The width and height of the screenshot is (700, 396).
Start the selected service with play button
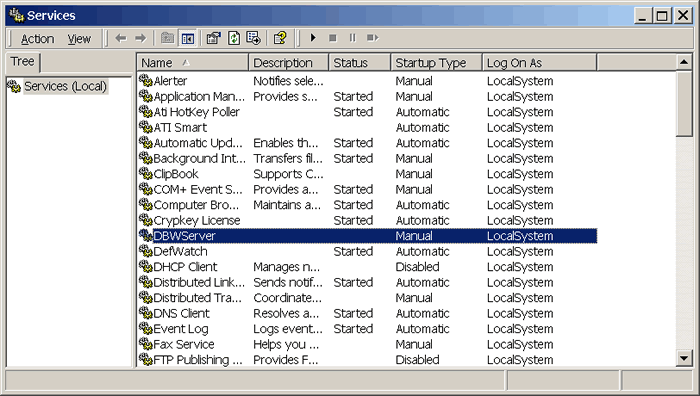[x=313, y=38]
